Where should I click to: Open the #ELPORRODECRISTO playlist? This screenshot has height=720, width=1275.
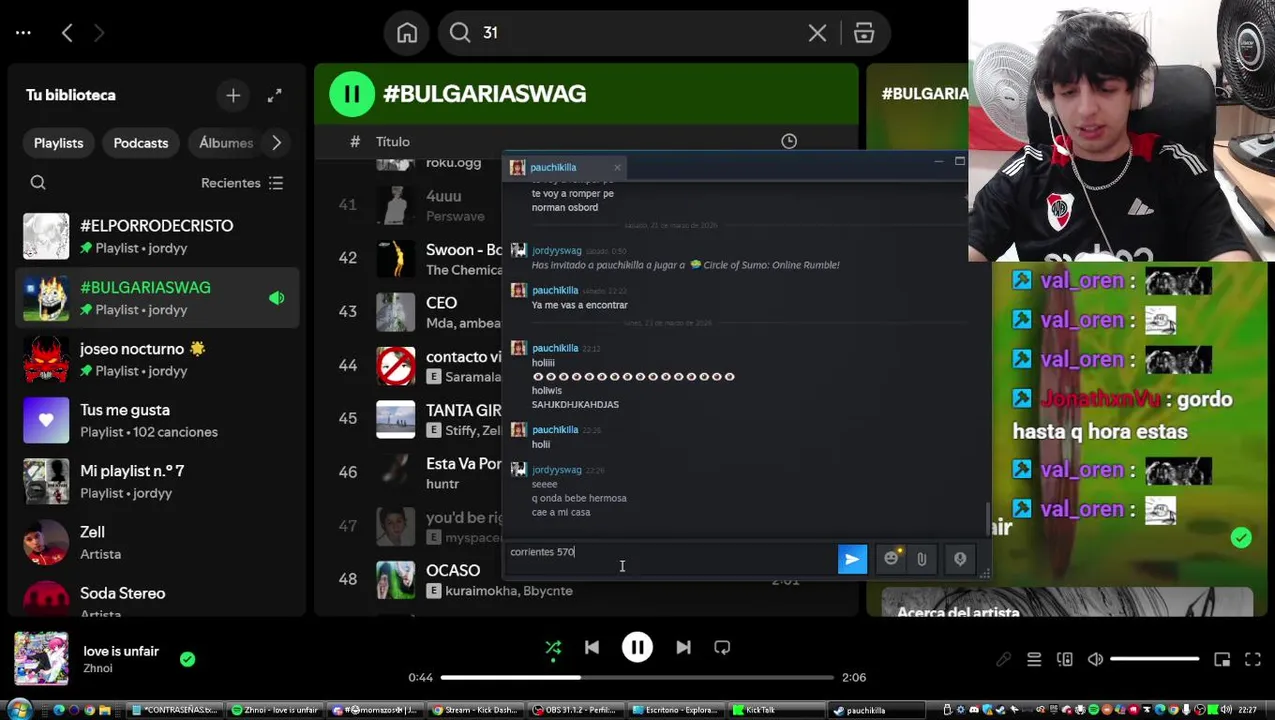pos(157,237)
